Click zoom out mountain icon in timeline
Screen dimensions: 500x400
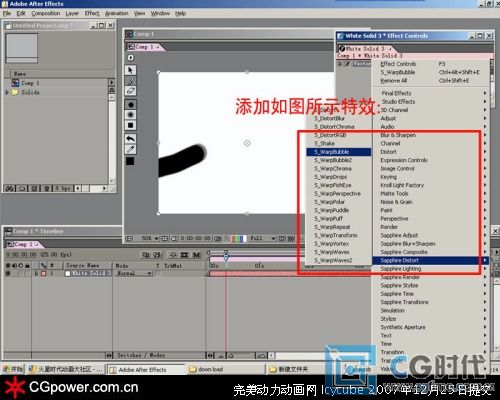tap(221, 356)
